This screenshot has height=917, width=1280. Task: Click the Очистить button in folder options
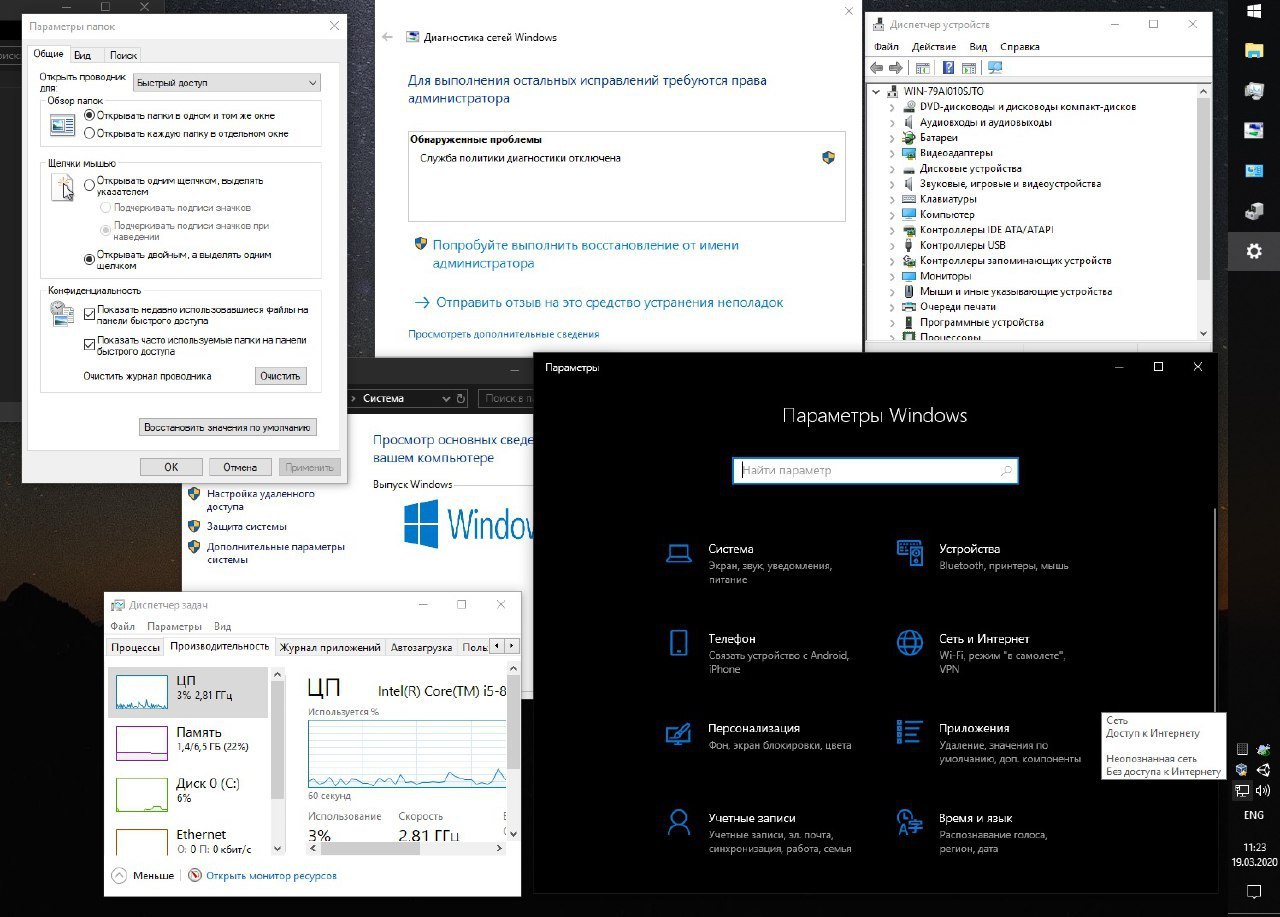[280, 376]
